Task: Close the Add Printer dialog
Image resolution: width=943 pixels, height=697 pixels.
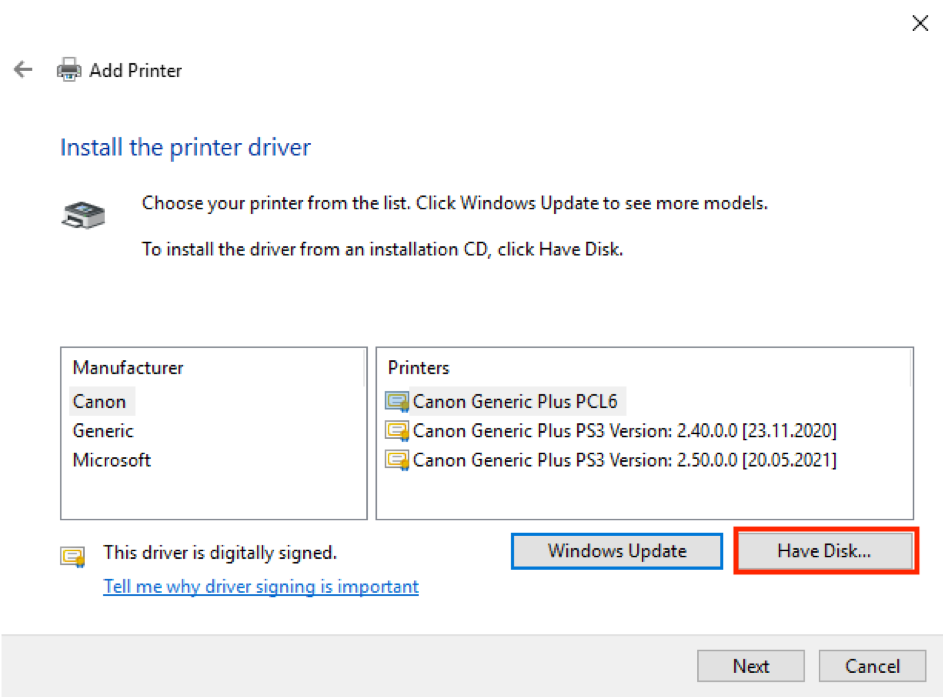Action: 920,23
